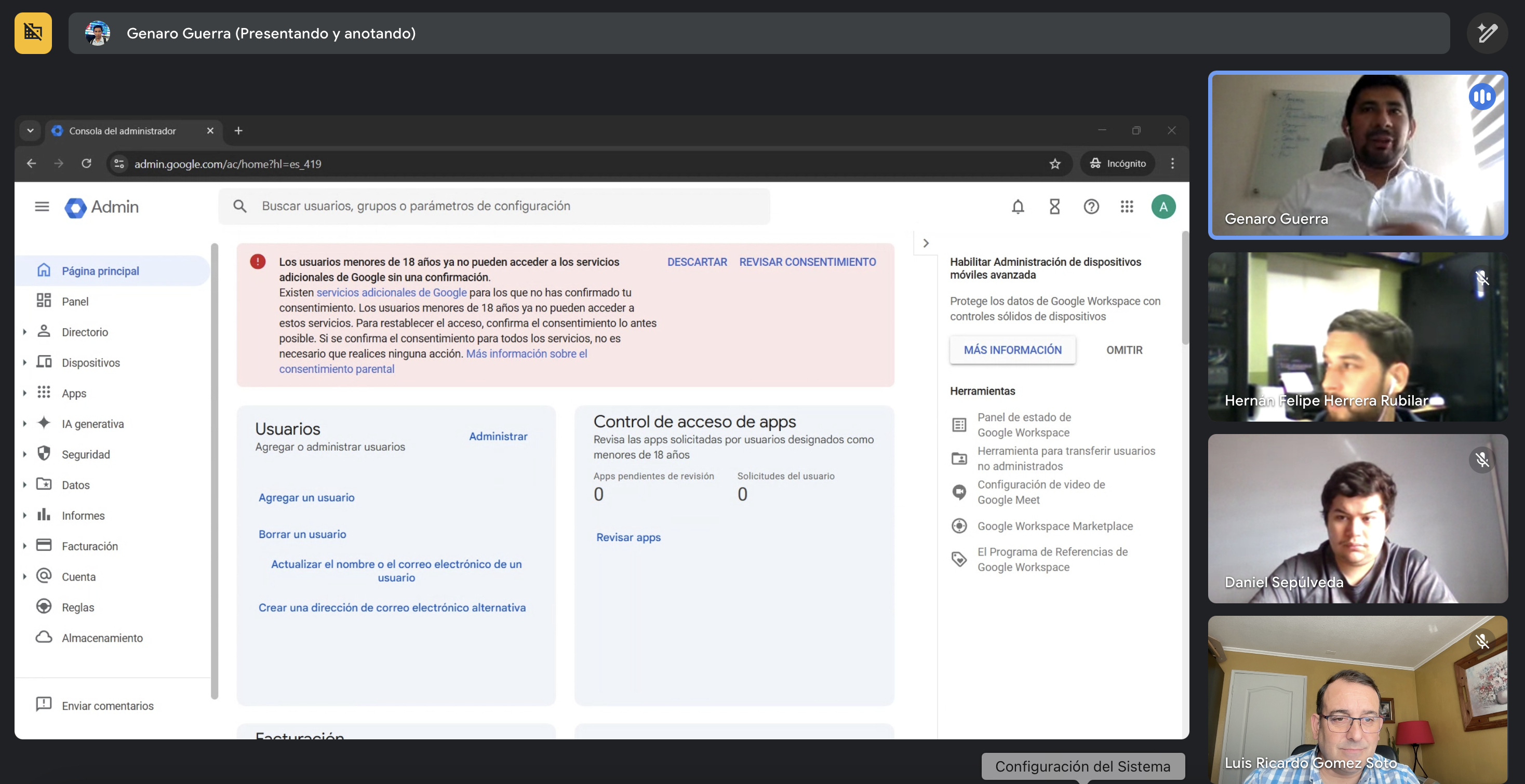Open the tab search dropdown arrow
This screenshot has width=1525, height=784.
(x=30, y=131)
